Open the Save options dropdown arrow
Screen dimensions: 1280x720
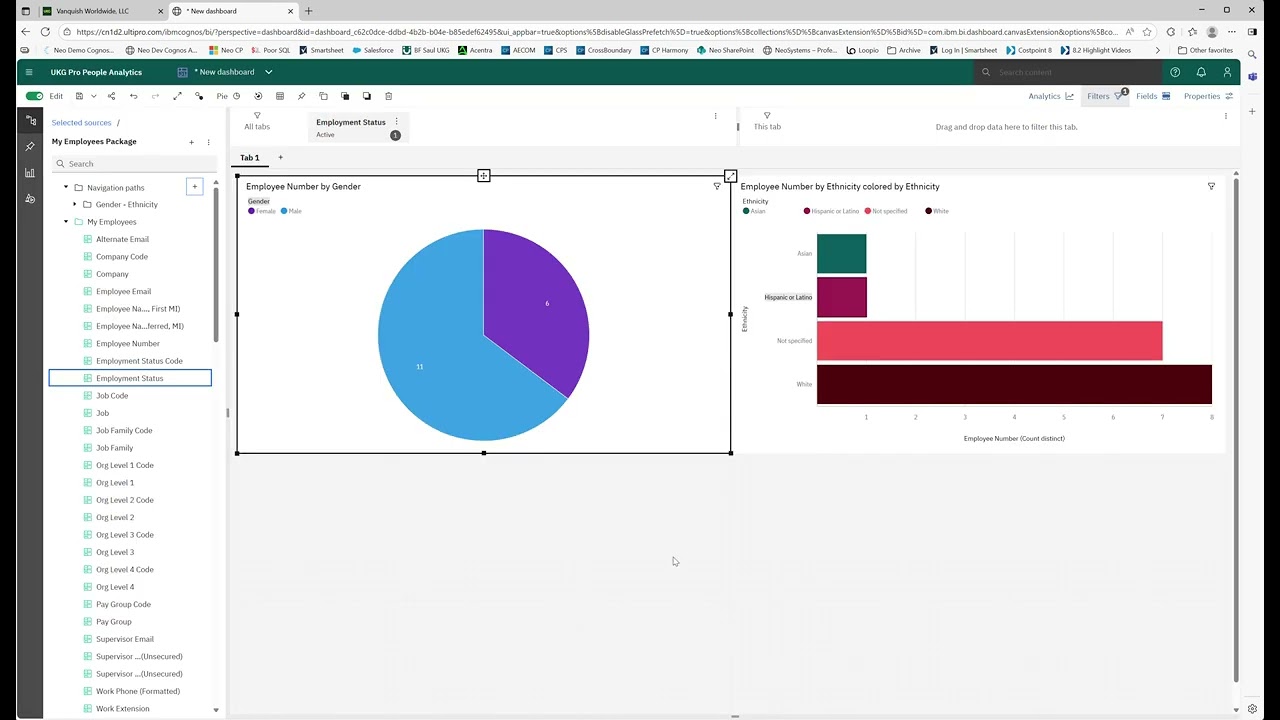(x=93, y=96)
